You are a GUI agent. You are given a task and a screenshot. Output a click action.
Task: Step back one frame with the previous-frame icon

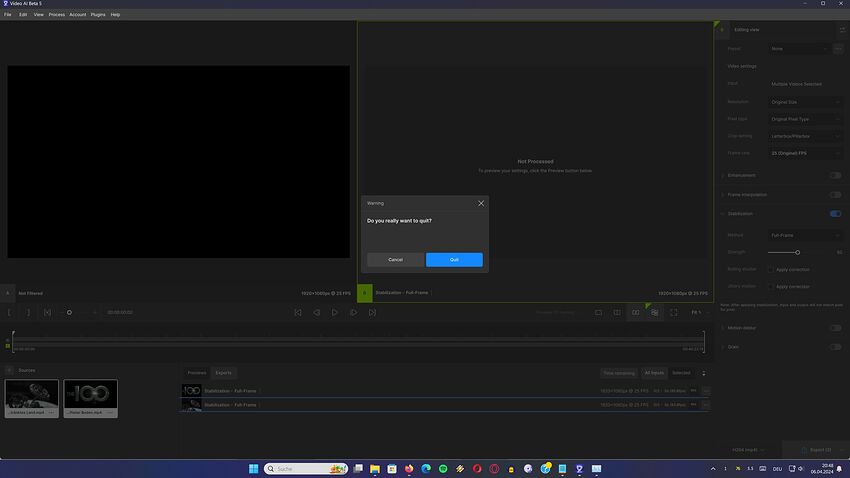(316, 312)
